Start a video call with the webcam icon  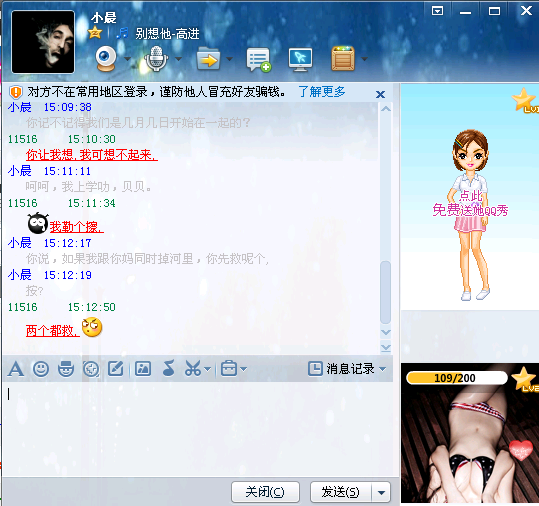(x=106, y=59)
